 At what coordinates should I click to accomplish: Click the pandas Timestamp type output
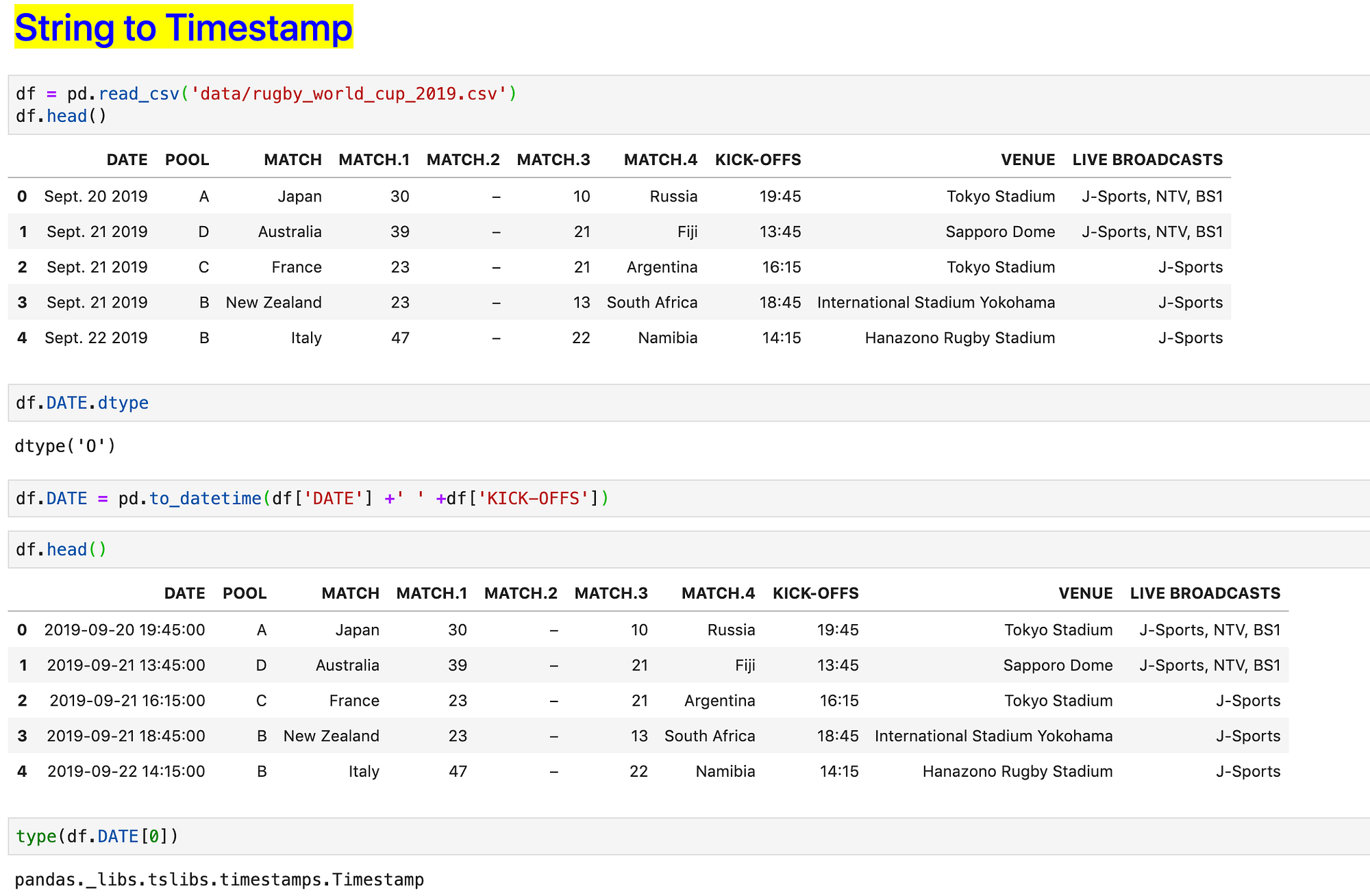tap(219, 880)
